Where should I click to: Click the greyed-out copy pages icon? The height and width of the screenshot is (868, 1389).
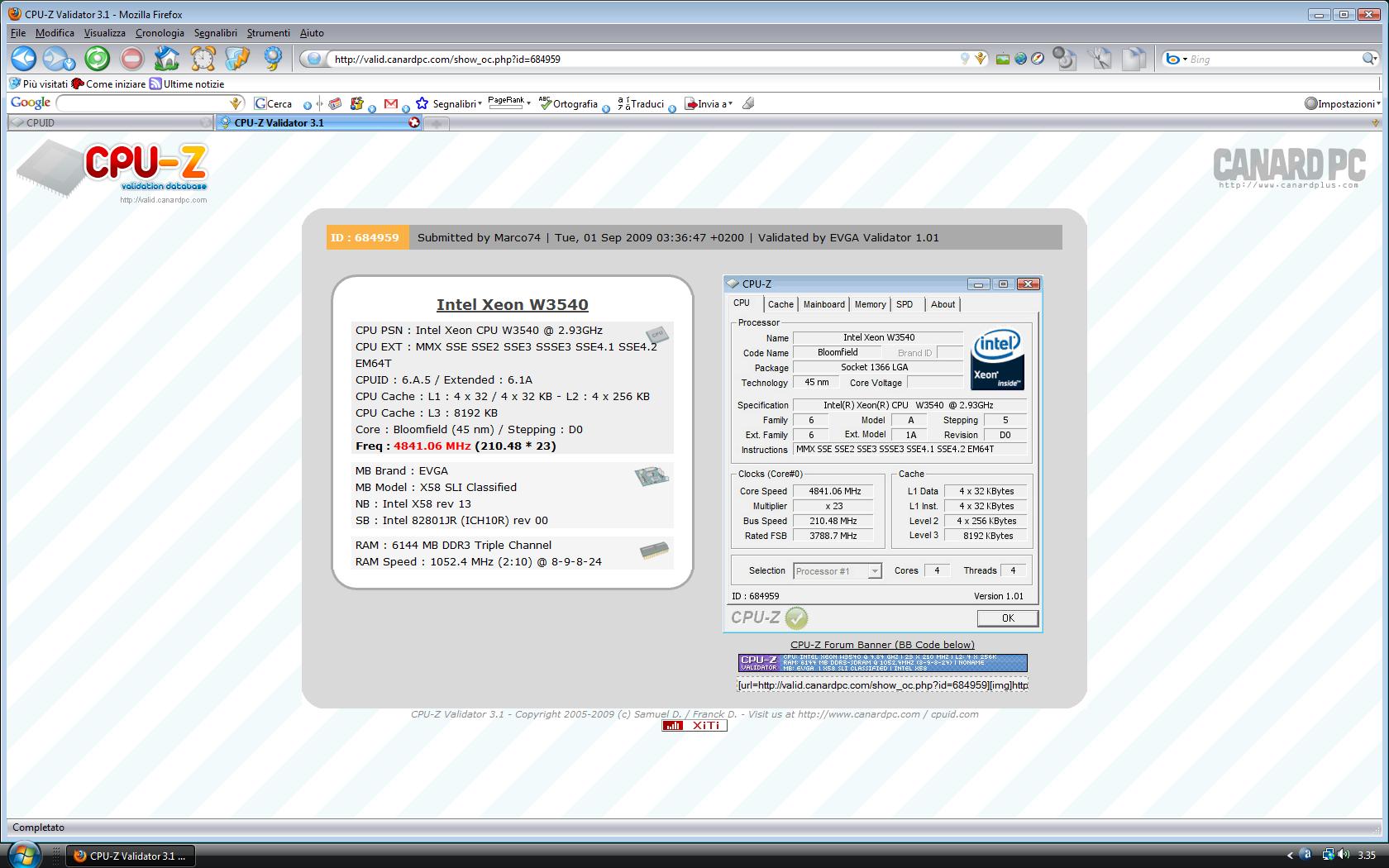coord(1135,59)
